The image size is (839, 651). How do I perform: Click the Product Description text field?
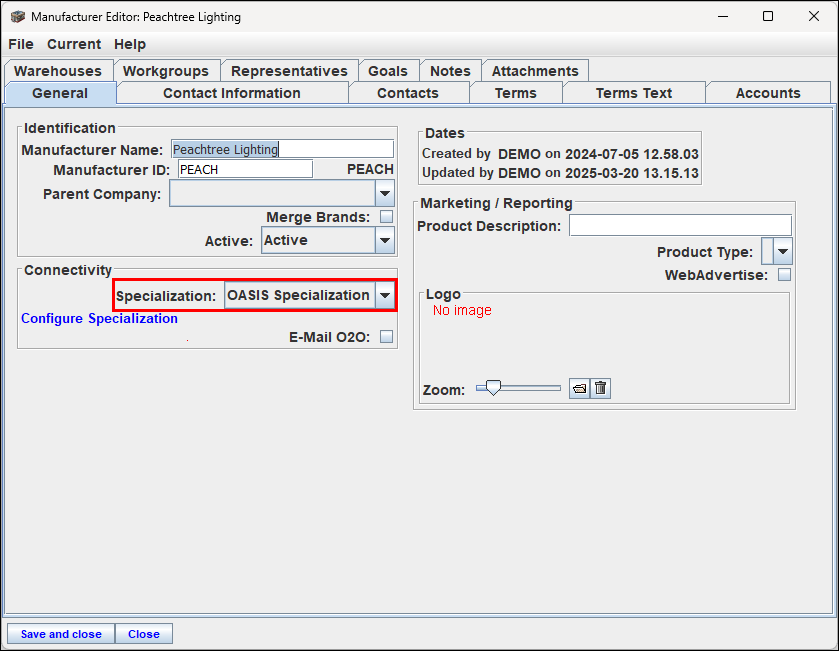coord(680,226)
